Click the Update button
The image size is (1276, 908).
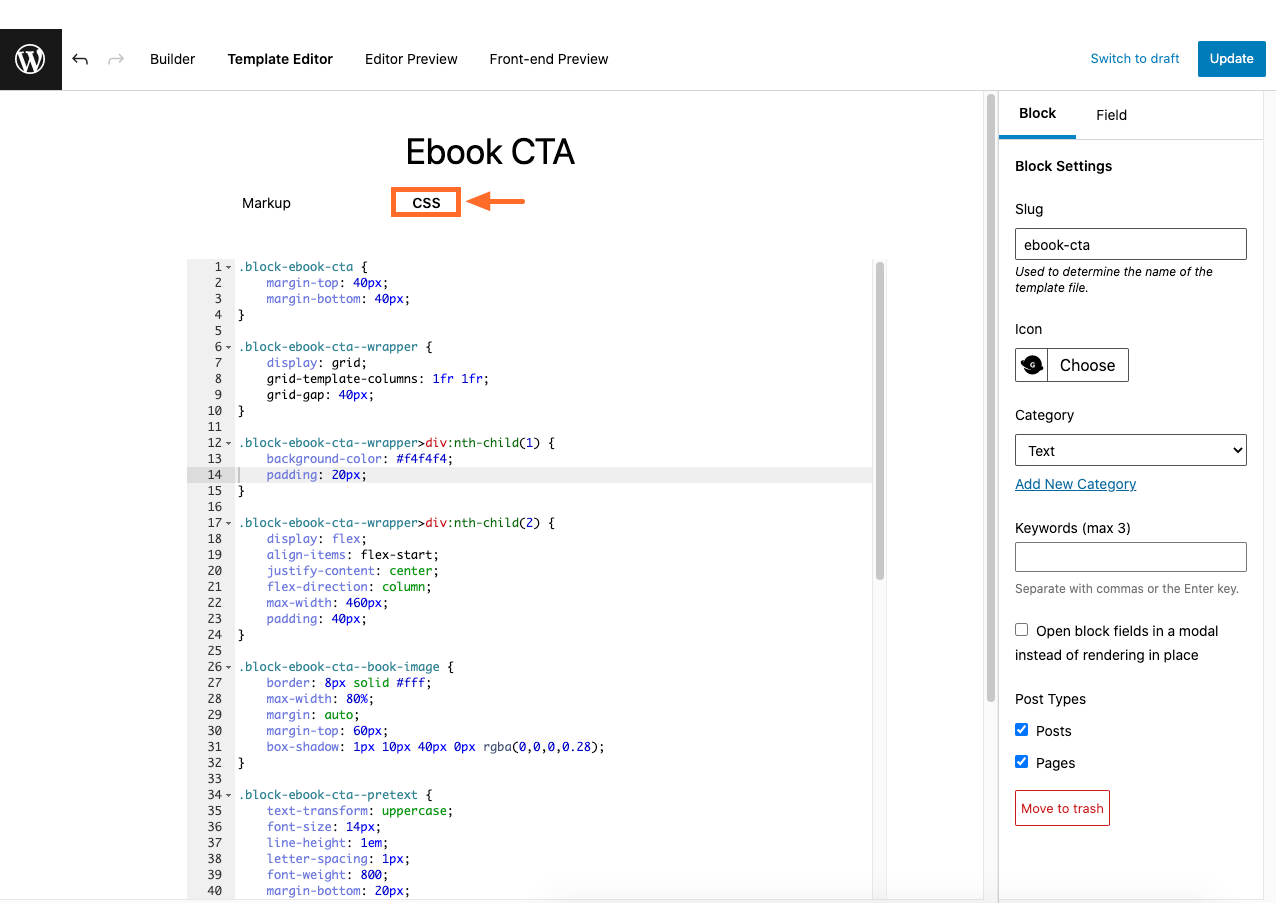click(1231, 59)
